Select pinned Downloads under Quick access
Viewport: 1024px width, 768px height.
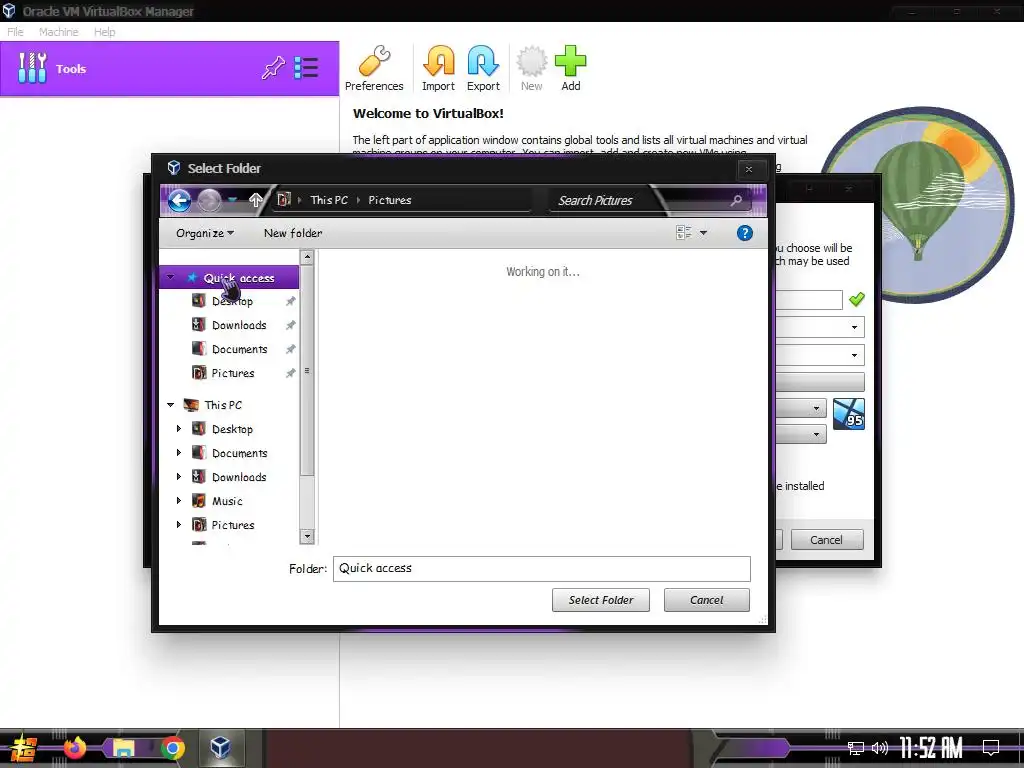point(239,325)
